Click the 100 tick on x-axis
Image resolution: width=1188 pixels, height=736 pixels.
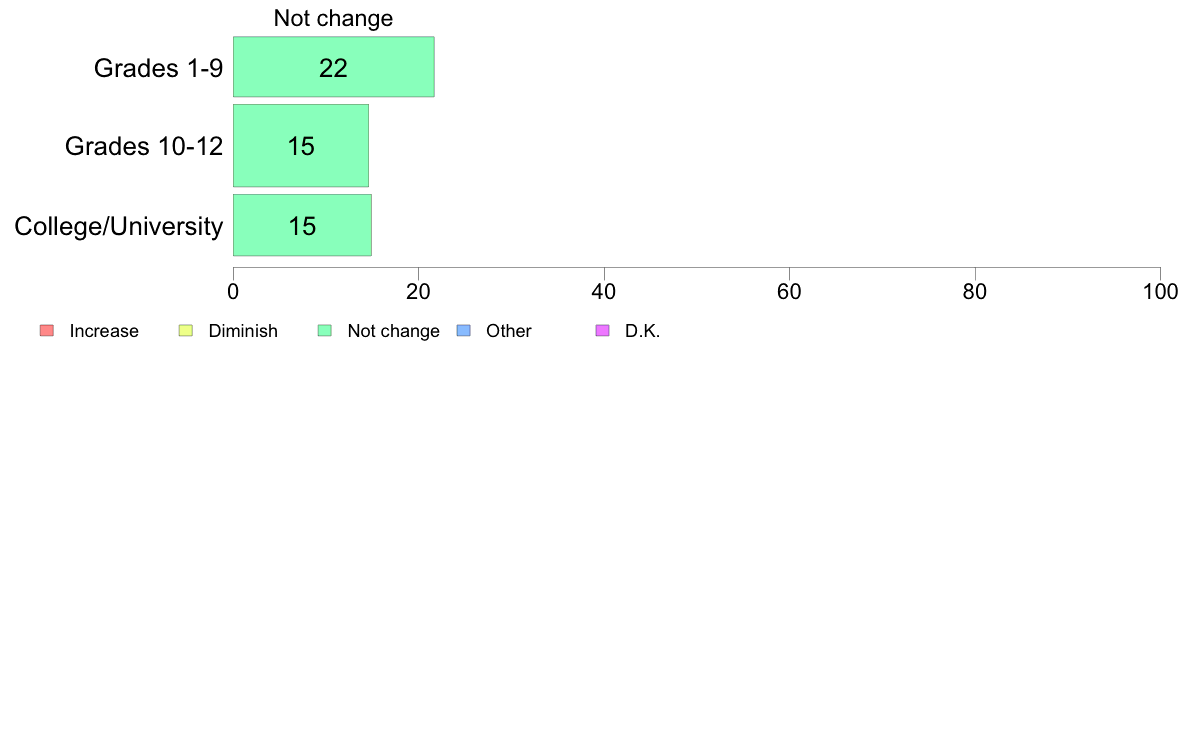pos(1160,292)
